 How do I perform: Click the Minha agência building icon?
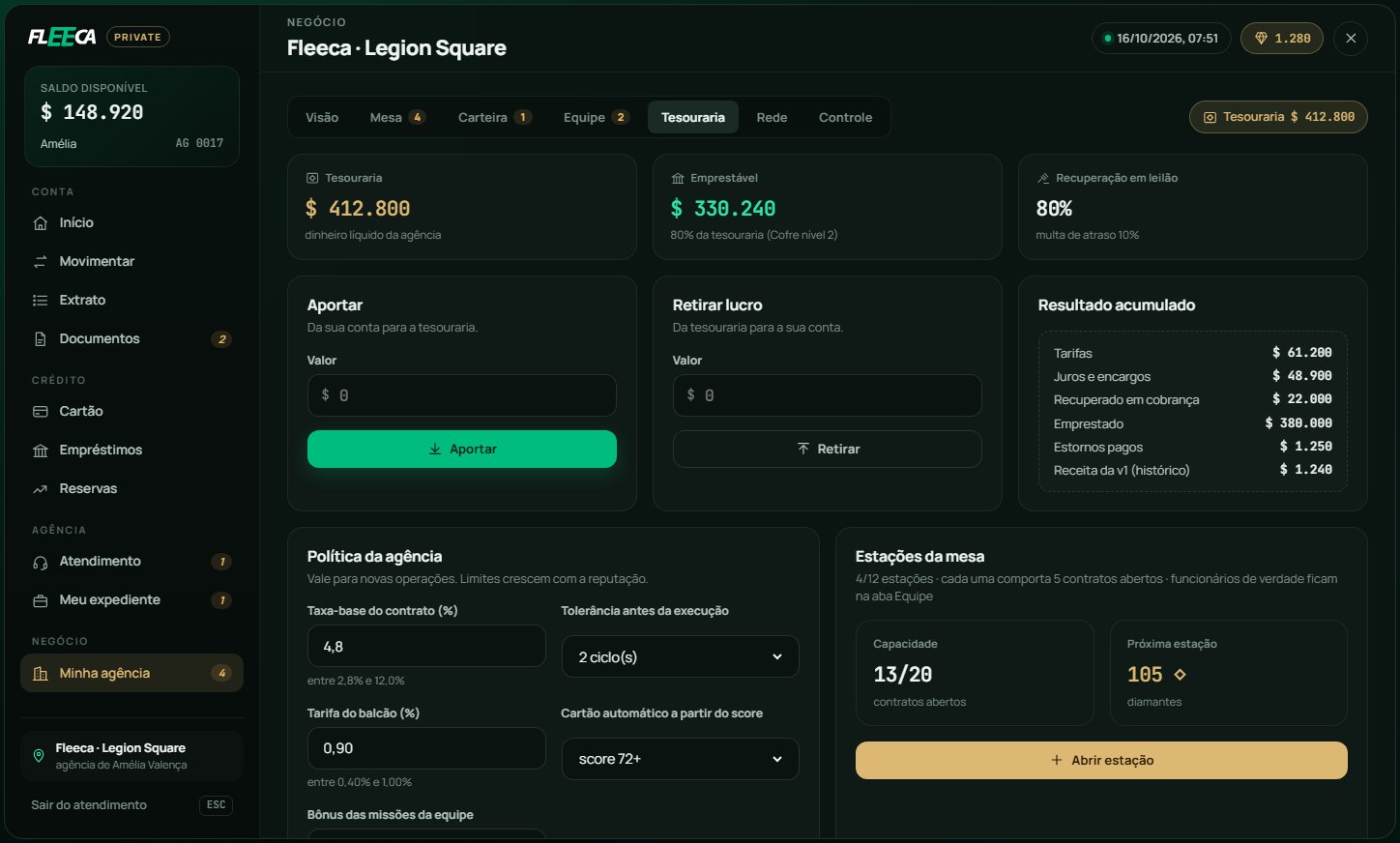pos(41,674)
